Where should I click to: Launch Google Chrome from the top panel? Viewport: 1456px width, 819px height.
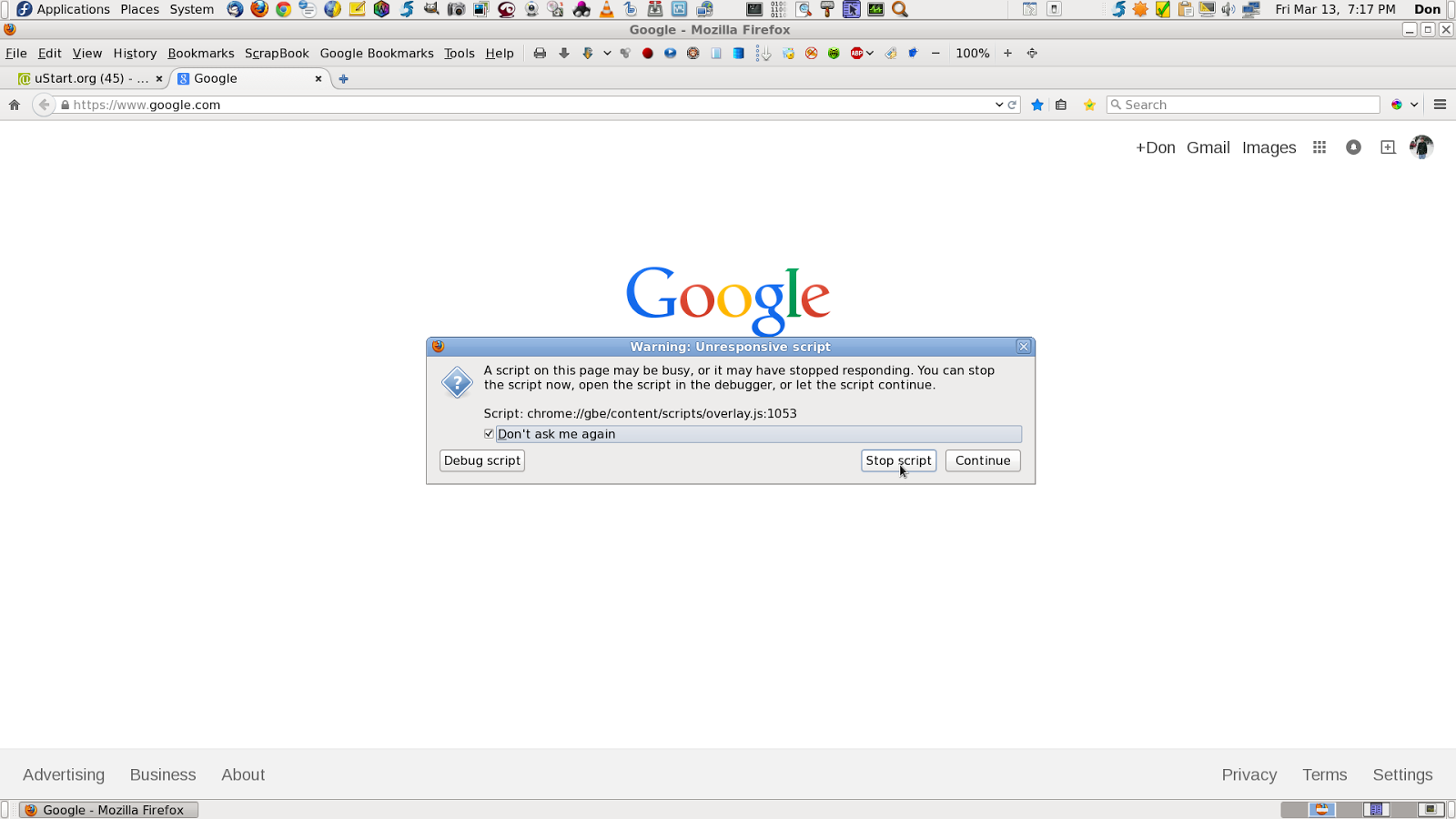tap(284, 9)
